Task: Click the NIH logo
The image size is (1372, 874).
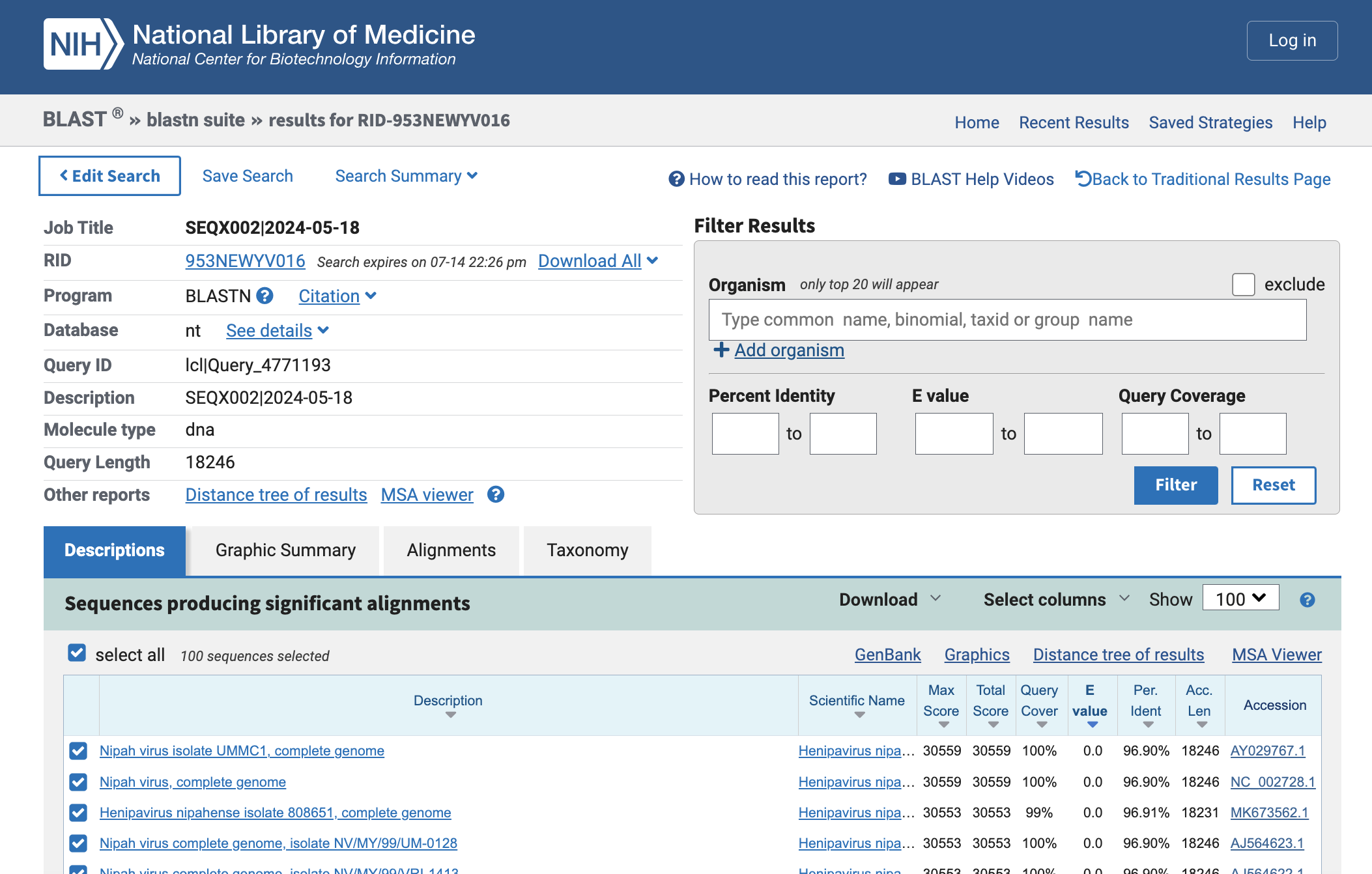Action: (83, 44)
